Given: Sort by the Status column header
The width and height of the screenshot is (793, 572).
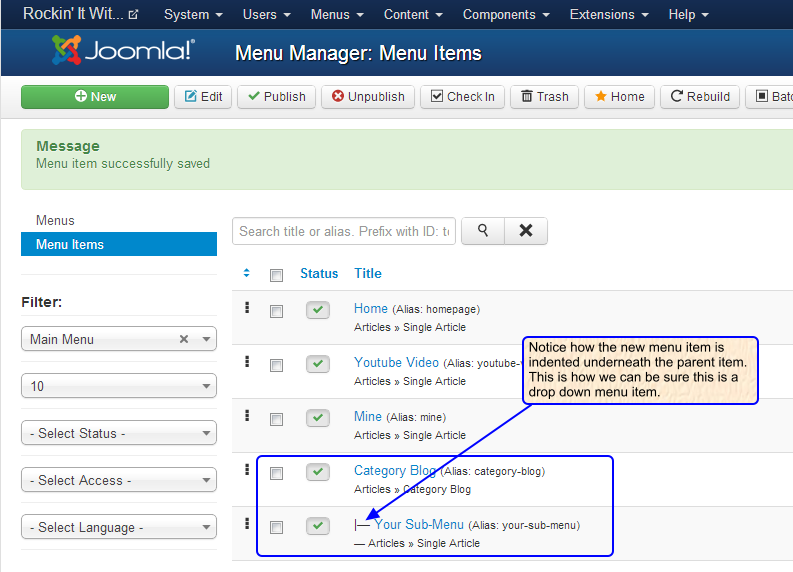Looking at the screenshot, I should pos(319,273).
